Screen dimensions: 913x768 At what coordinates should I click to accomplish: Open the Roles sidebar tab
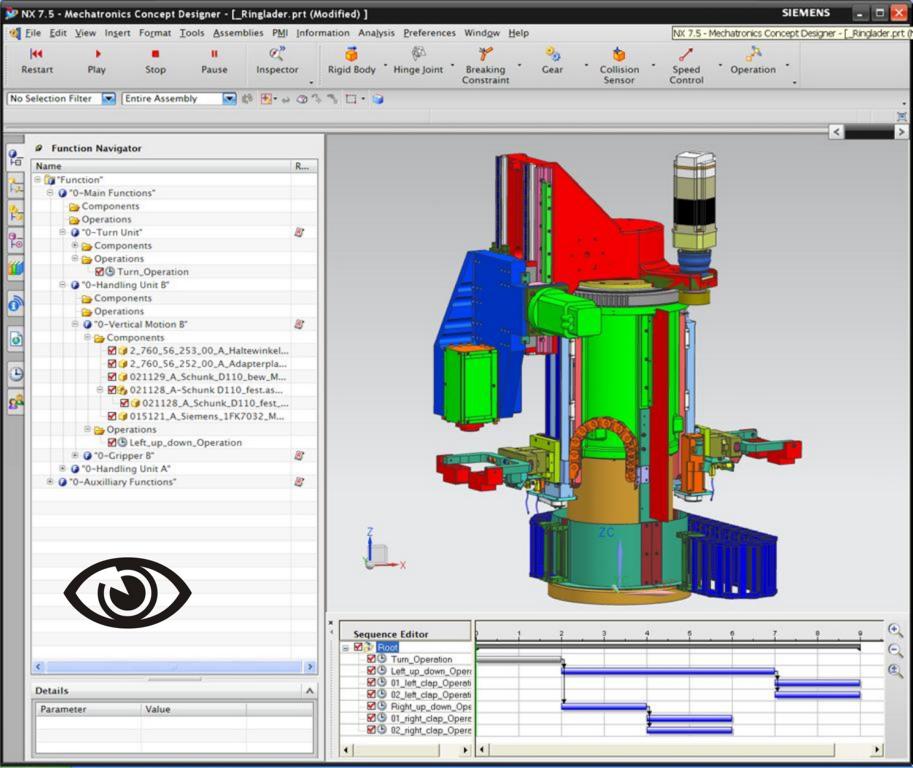16,402
